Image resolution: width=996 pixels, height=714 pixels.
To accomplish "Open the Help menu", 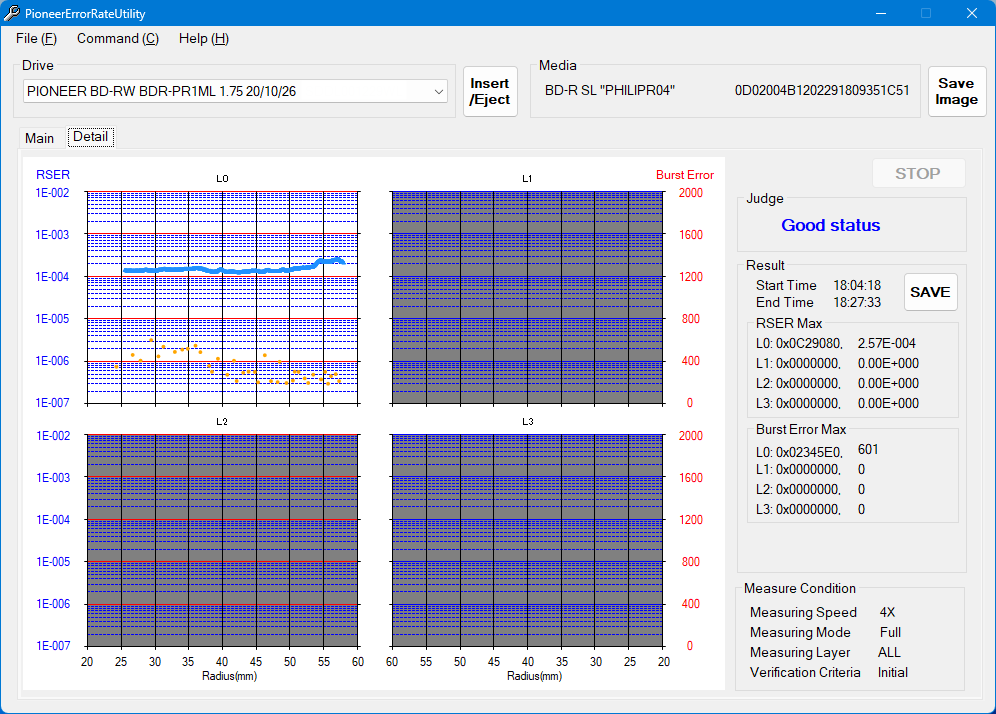I will click(203, 38).
